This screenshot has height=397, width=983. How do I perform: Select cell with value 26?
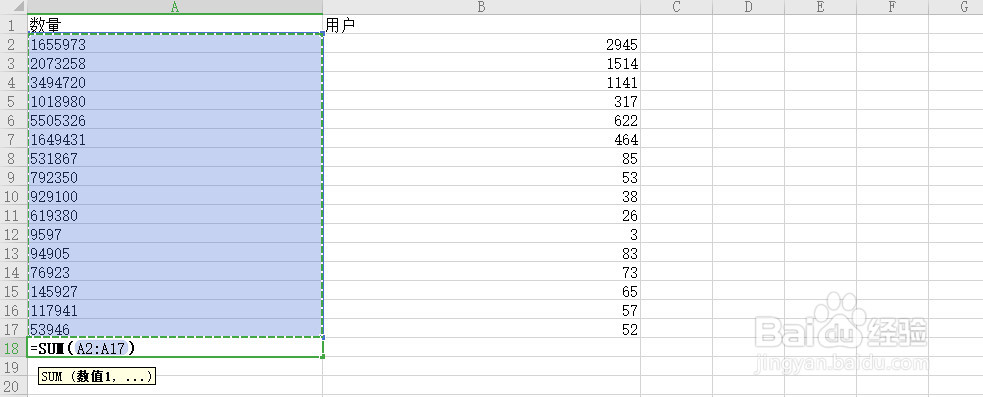481,214
